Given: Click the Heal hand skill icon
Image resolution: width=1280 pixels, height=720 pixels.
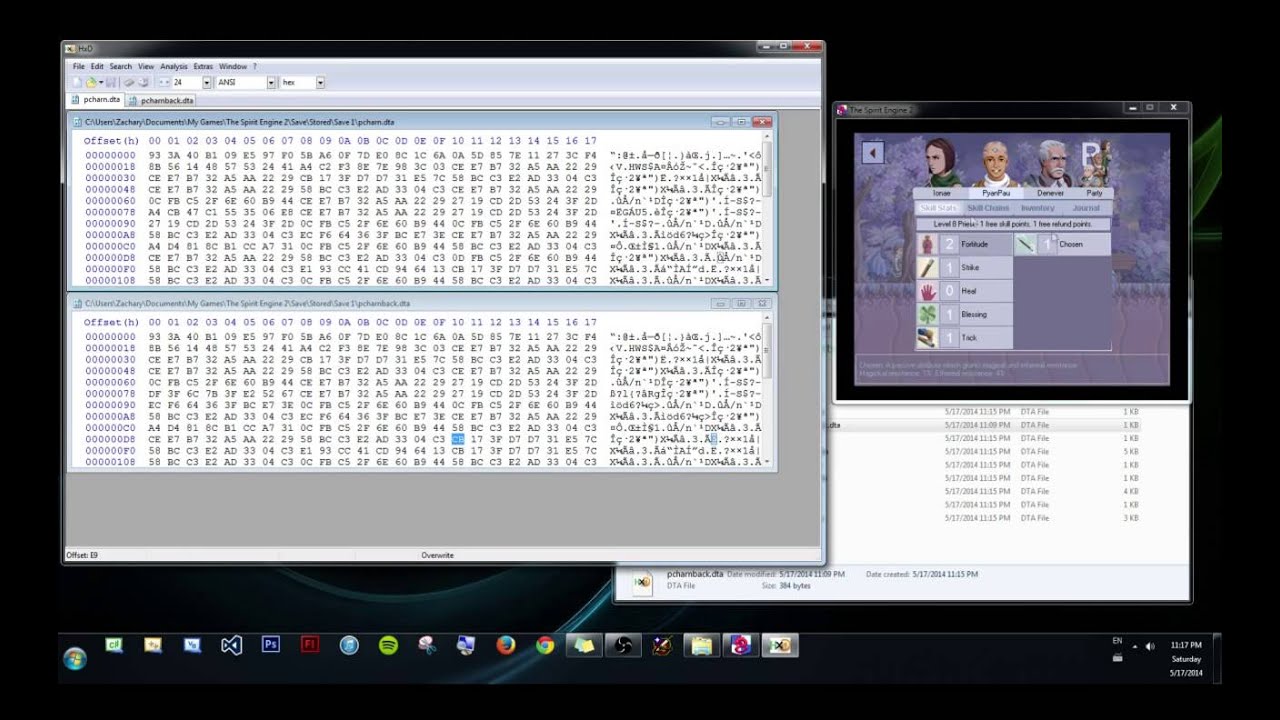Looking at the screenshot, I should pos(927,291).
